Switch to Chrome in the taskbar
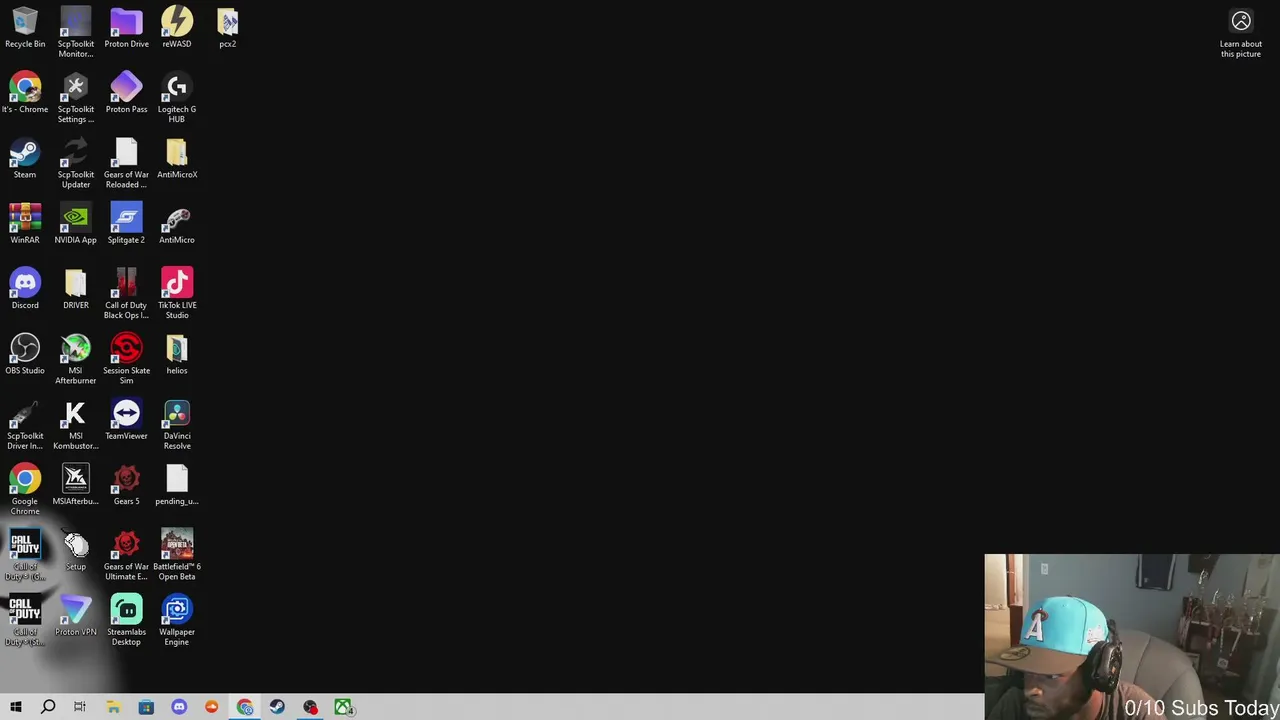 (x=245, y=707)
